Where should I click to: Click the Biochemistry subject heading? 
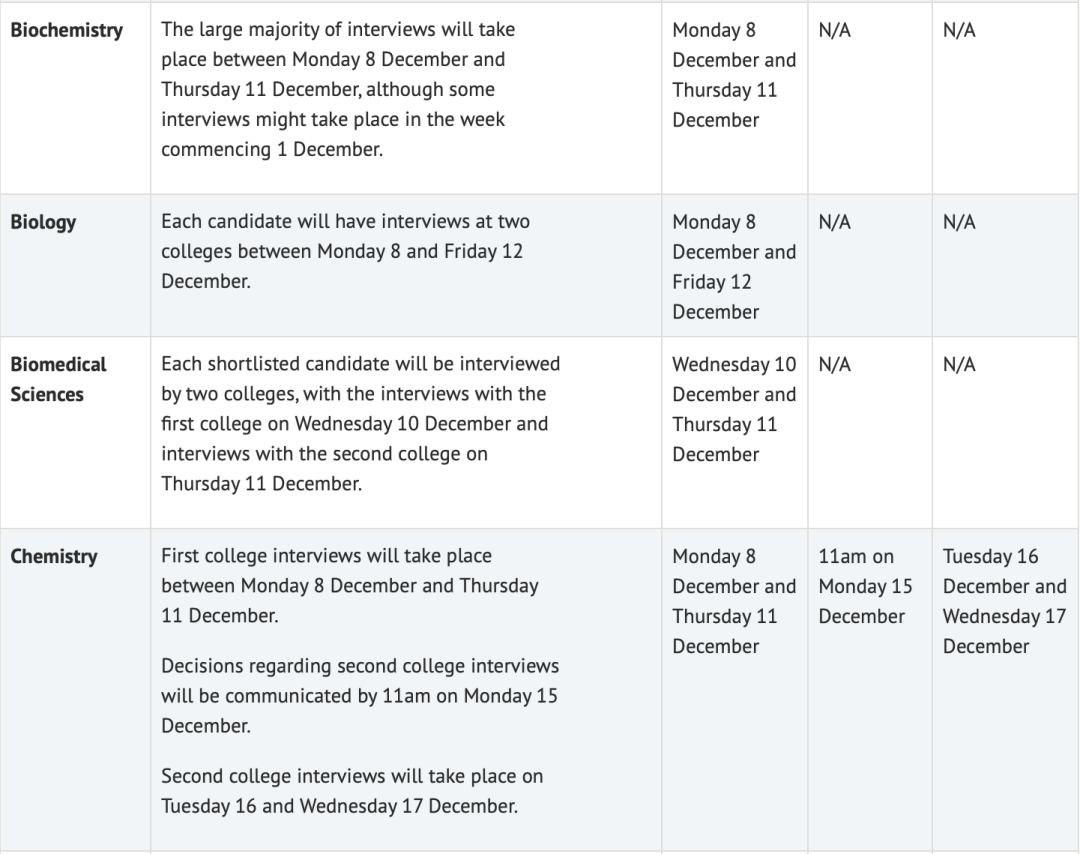coord(67,30)
